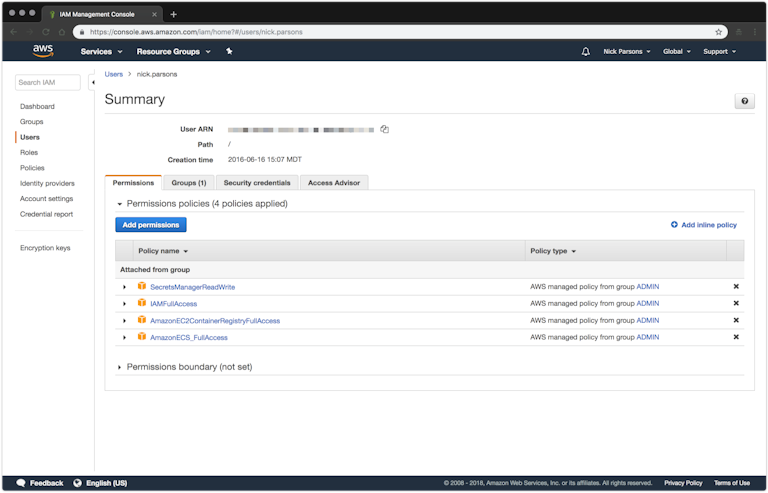Remove the IAMFullAccess policy with X
Viewport: 768px width, 493px height.
736,303
